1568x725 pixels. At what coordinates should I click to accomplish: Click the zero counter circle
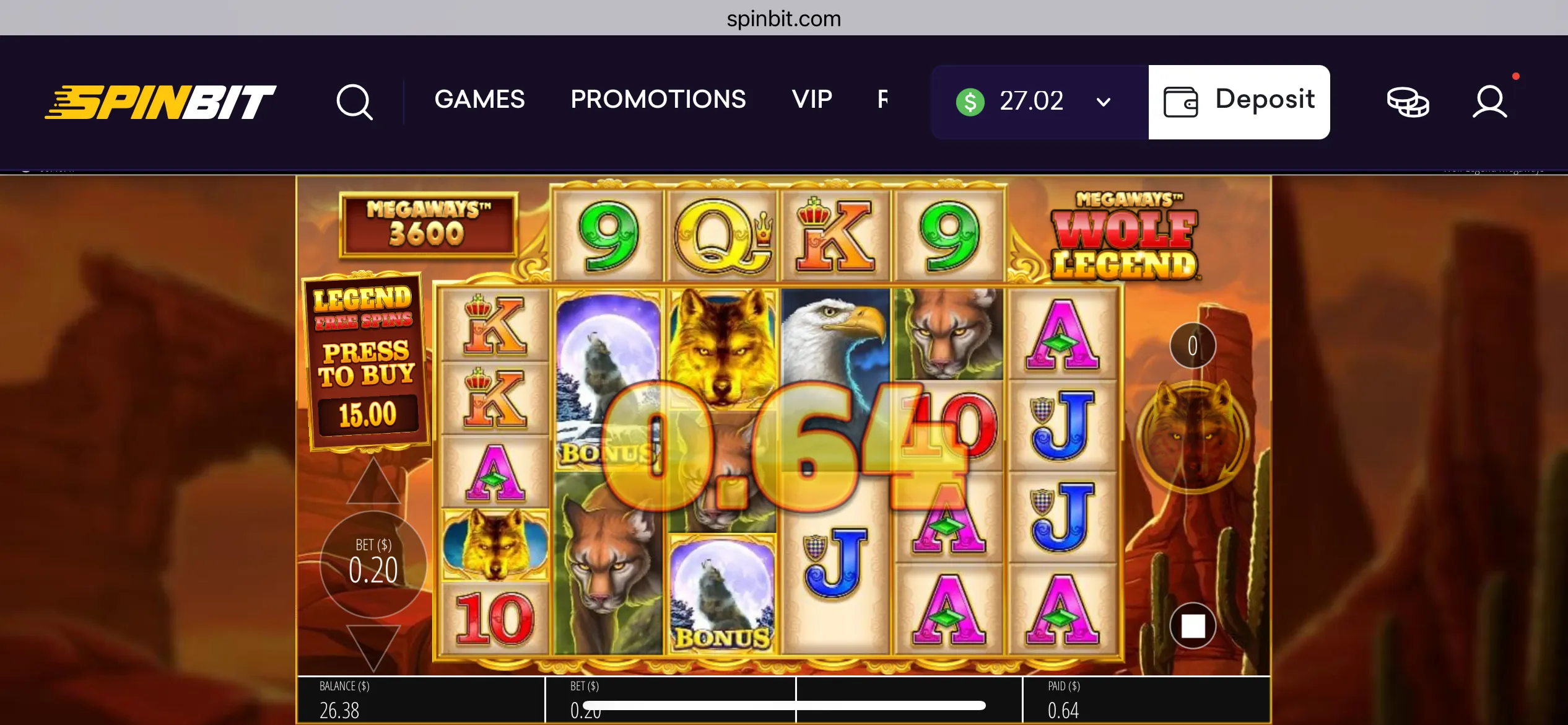tap(1193, 345)
